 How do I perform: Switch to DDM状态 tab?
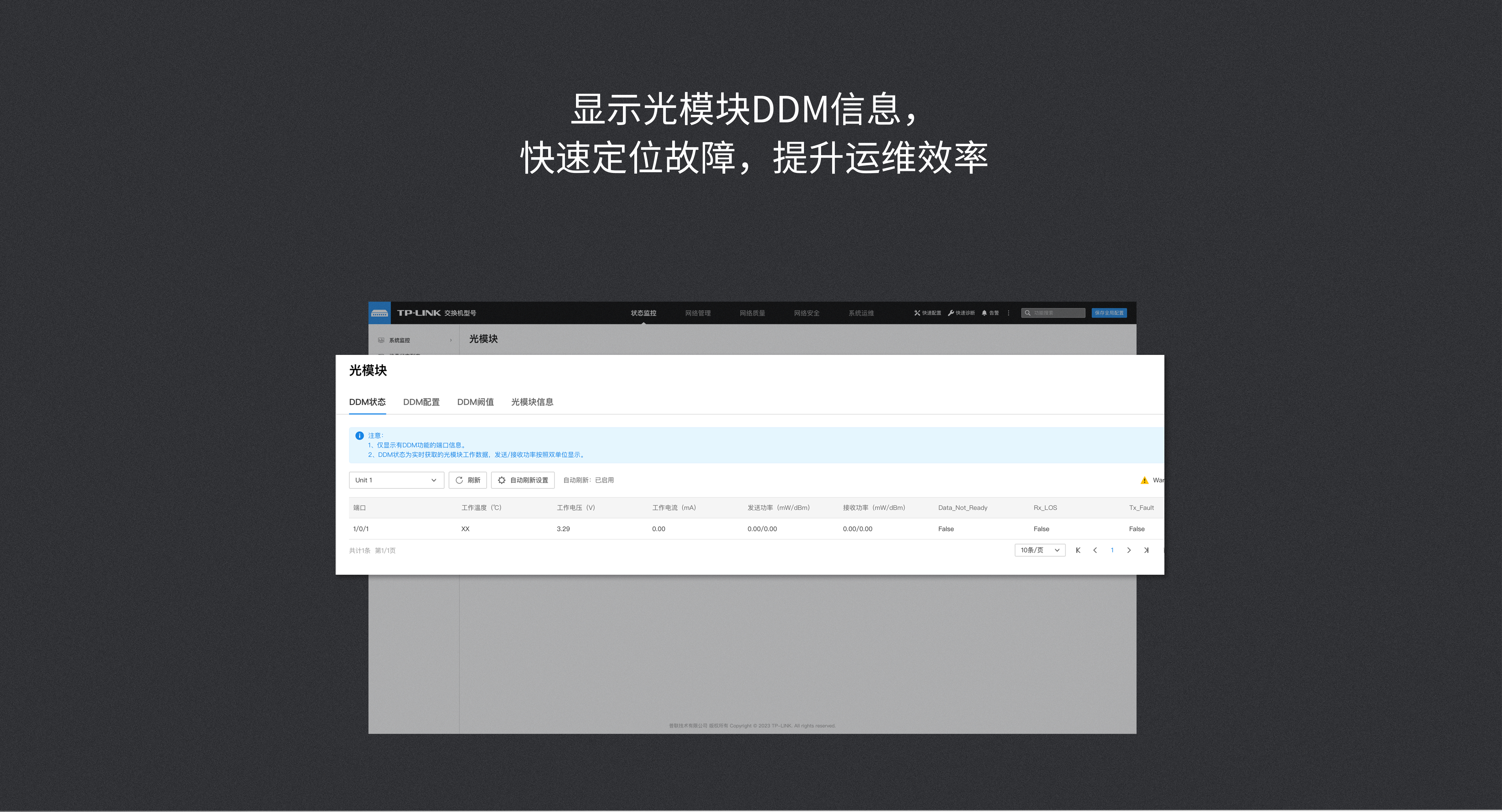coord(367,402)
